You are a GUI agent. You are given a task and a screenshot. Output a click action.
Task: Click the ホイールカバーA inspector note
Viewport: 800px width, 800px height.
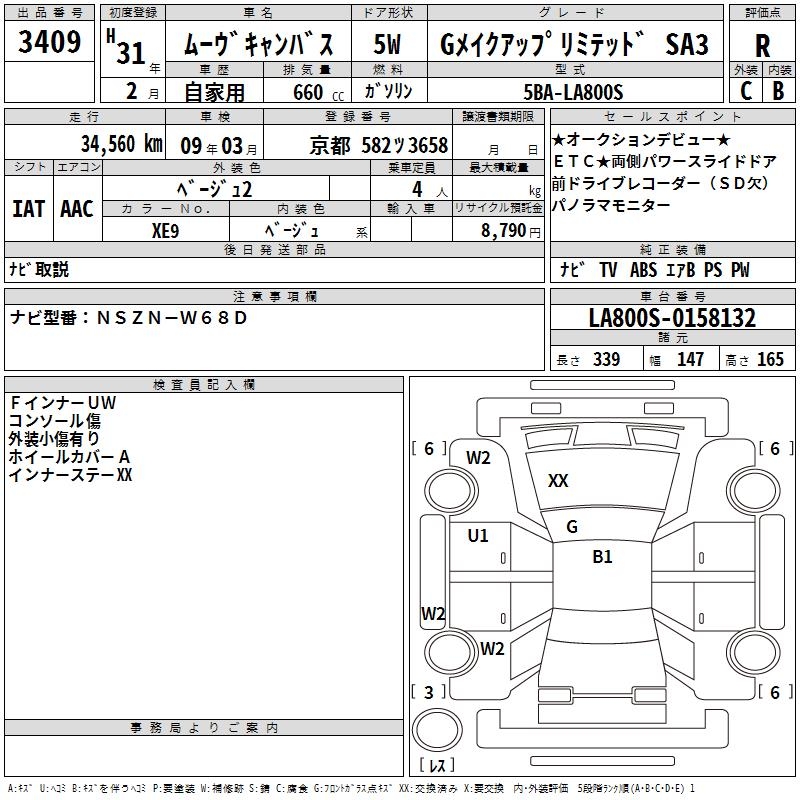[x=70, y=456]
